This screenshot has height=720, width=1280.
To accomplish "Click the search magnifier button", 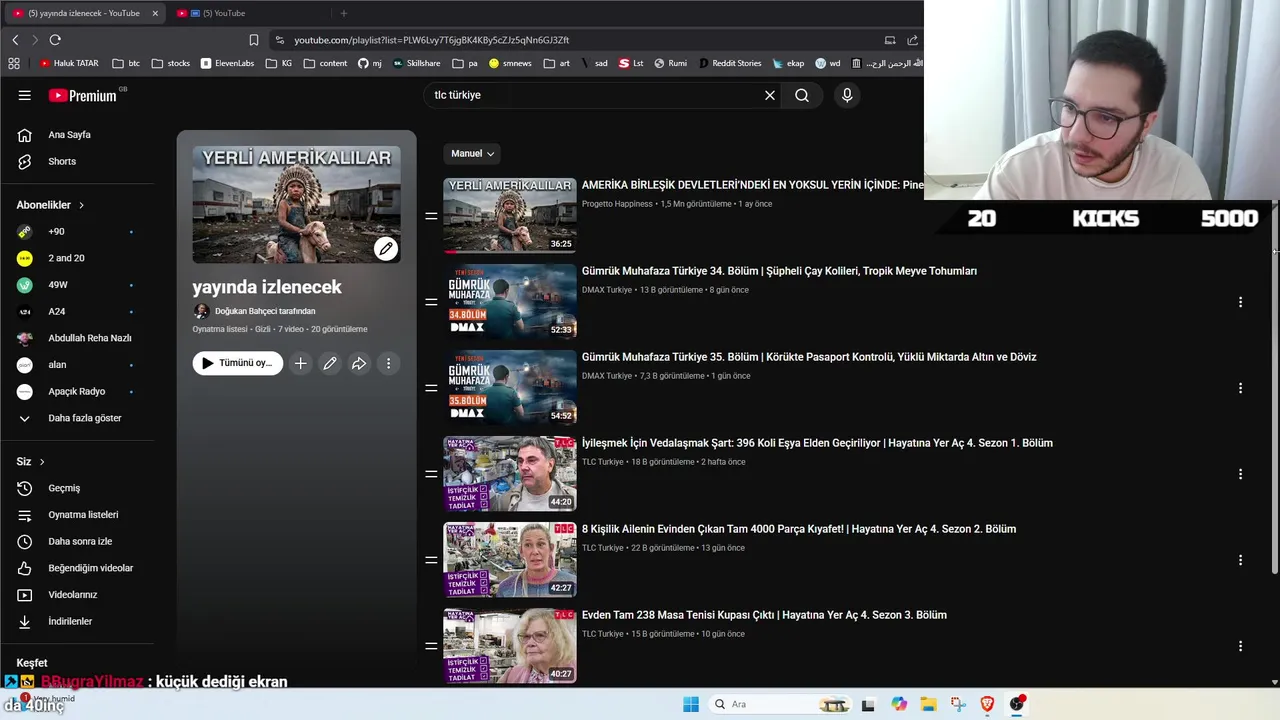I will (802, 95).
